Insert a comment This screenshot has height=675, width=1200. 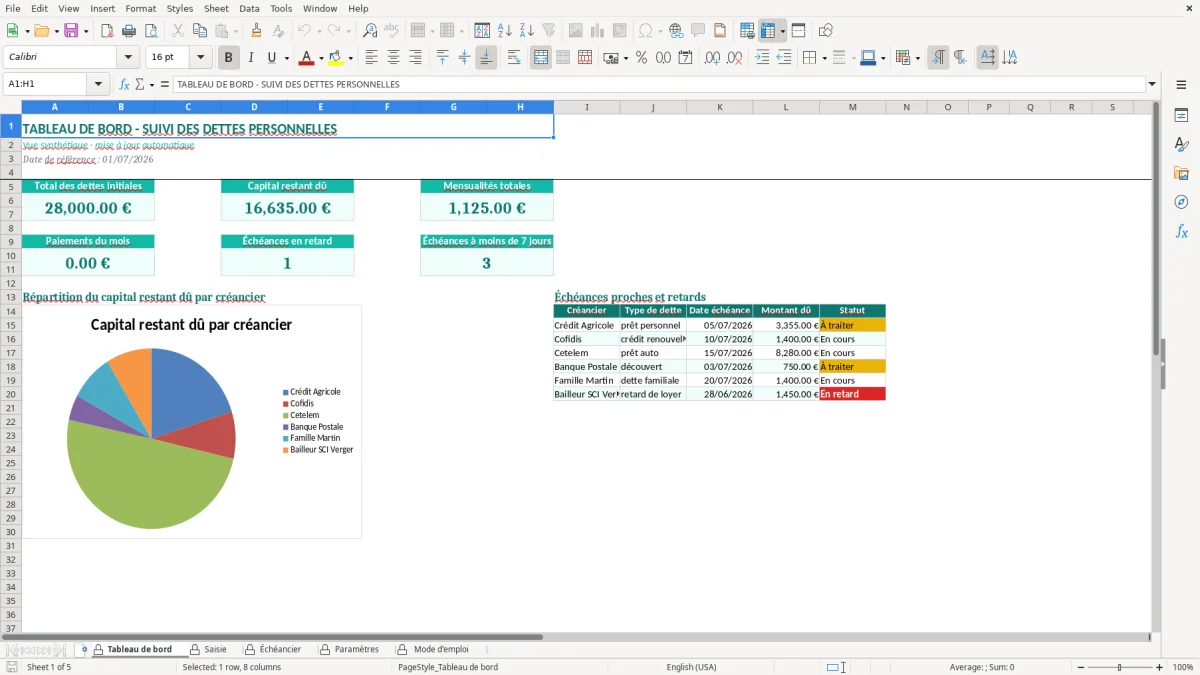click(x=698, y=31)
